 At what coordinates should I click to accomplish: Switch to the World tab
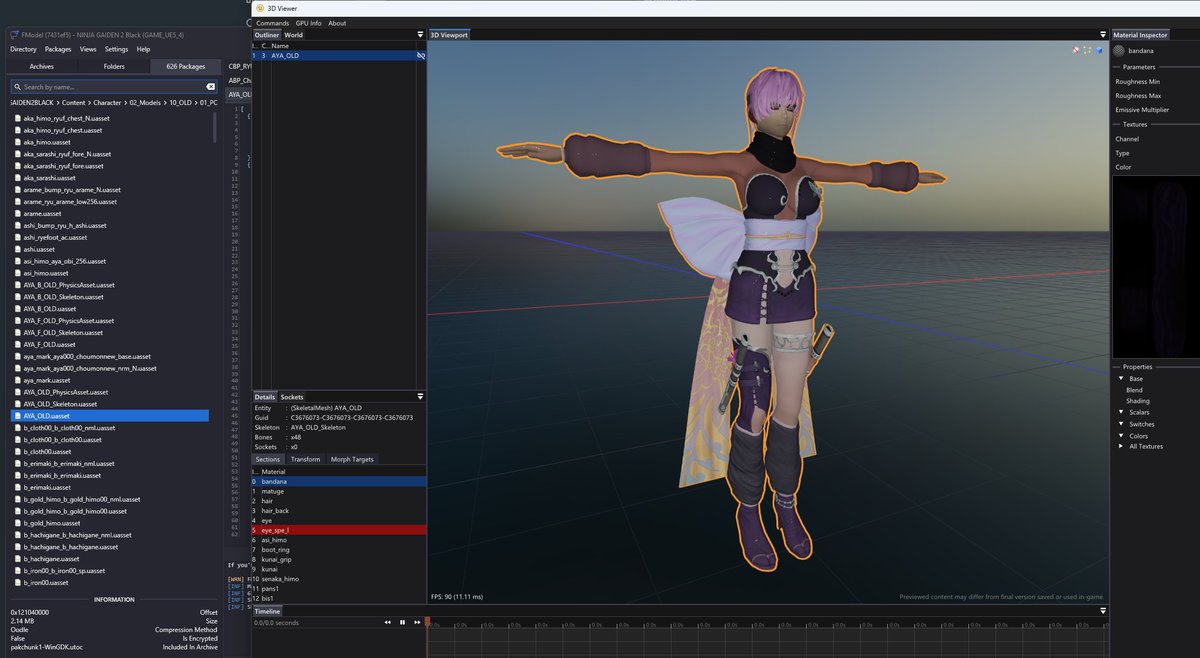293,35
